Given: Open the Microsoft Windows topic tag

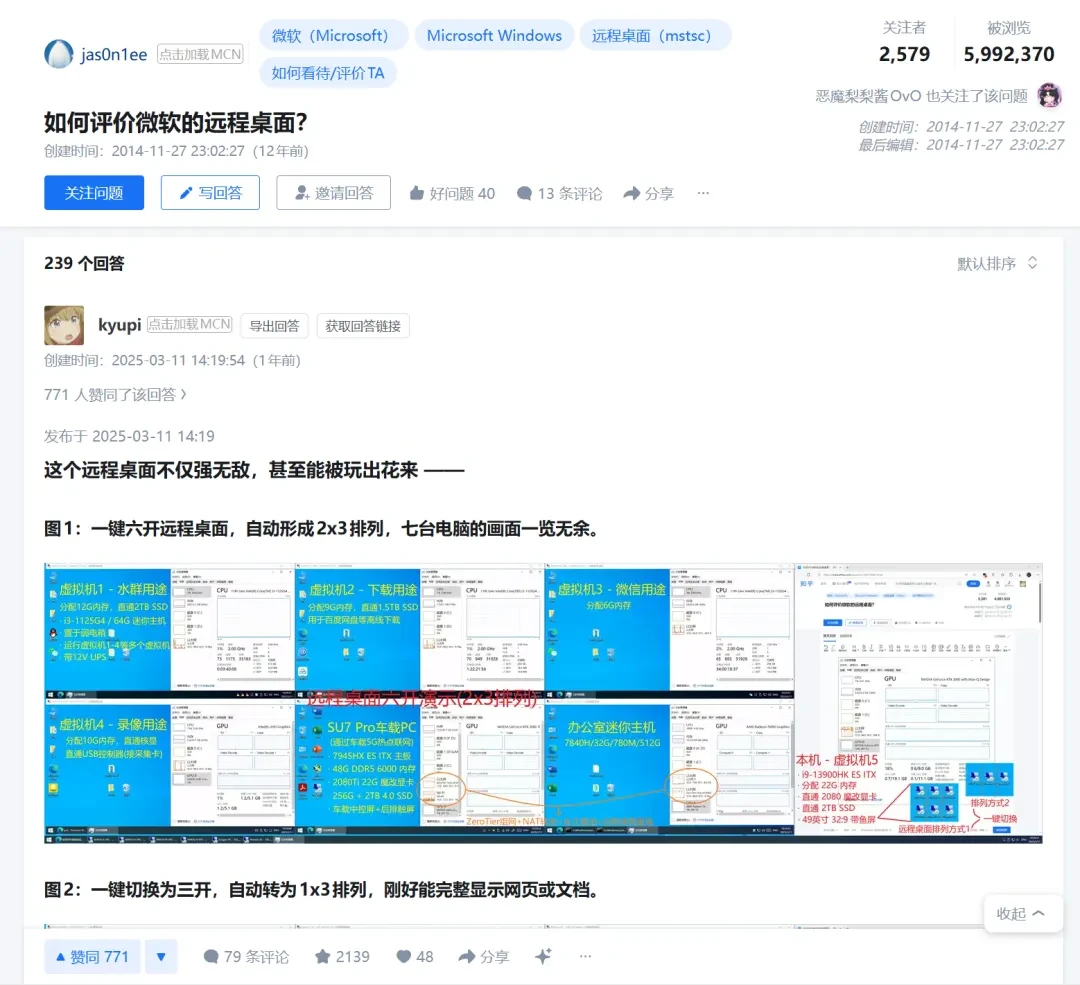Looking at the screenshot, I should 494,35.
